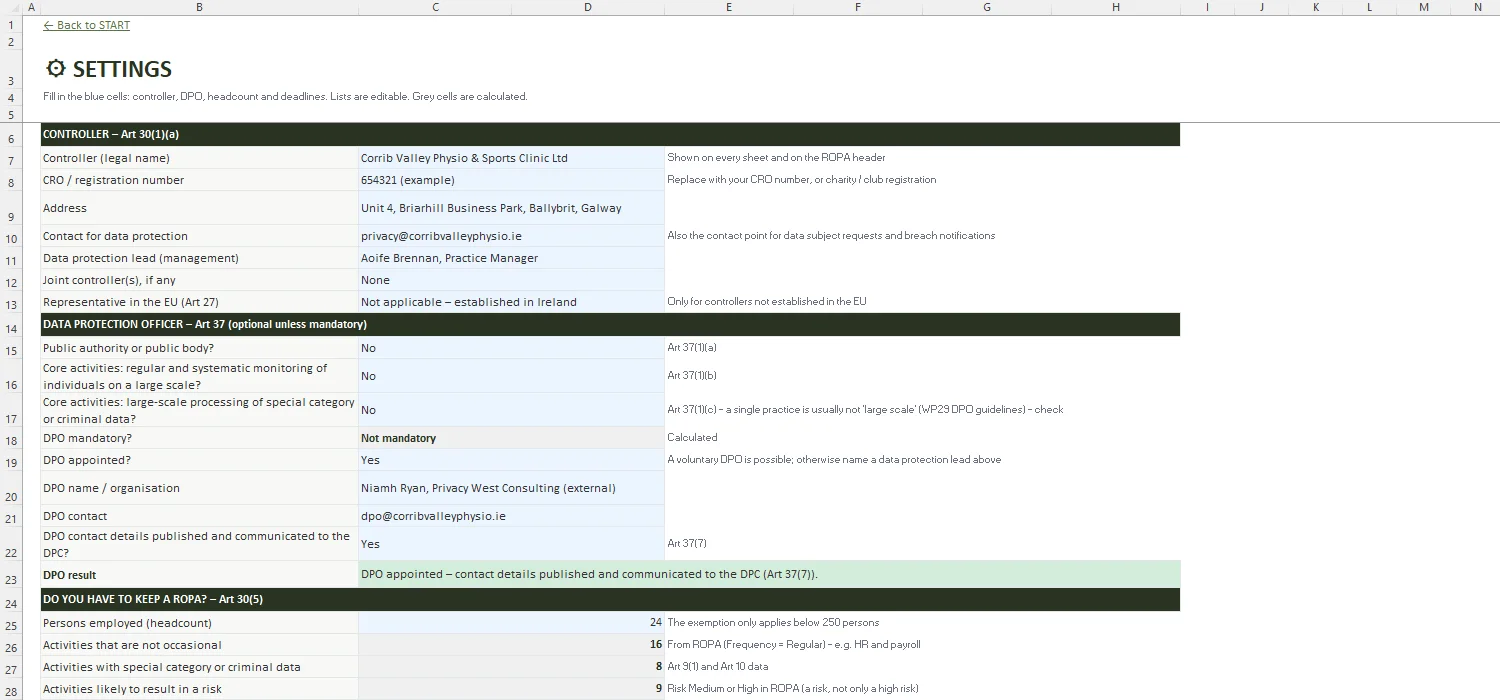1500x700 pixels.
Task: Select column A header
Action: [x=31, y=7]
